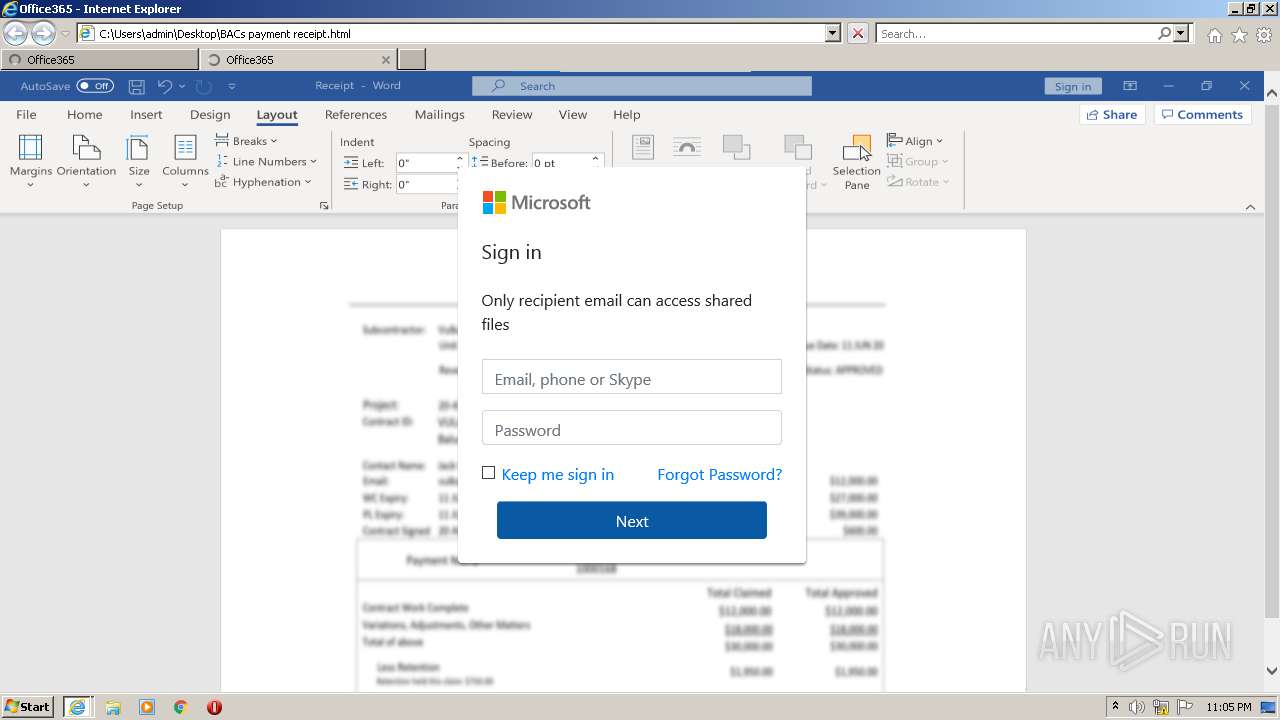Switch to the Review ribbon tab
The height and width of the screenshot is (720, 1280).
[x=512, y=114]
